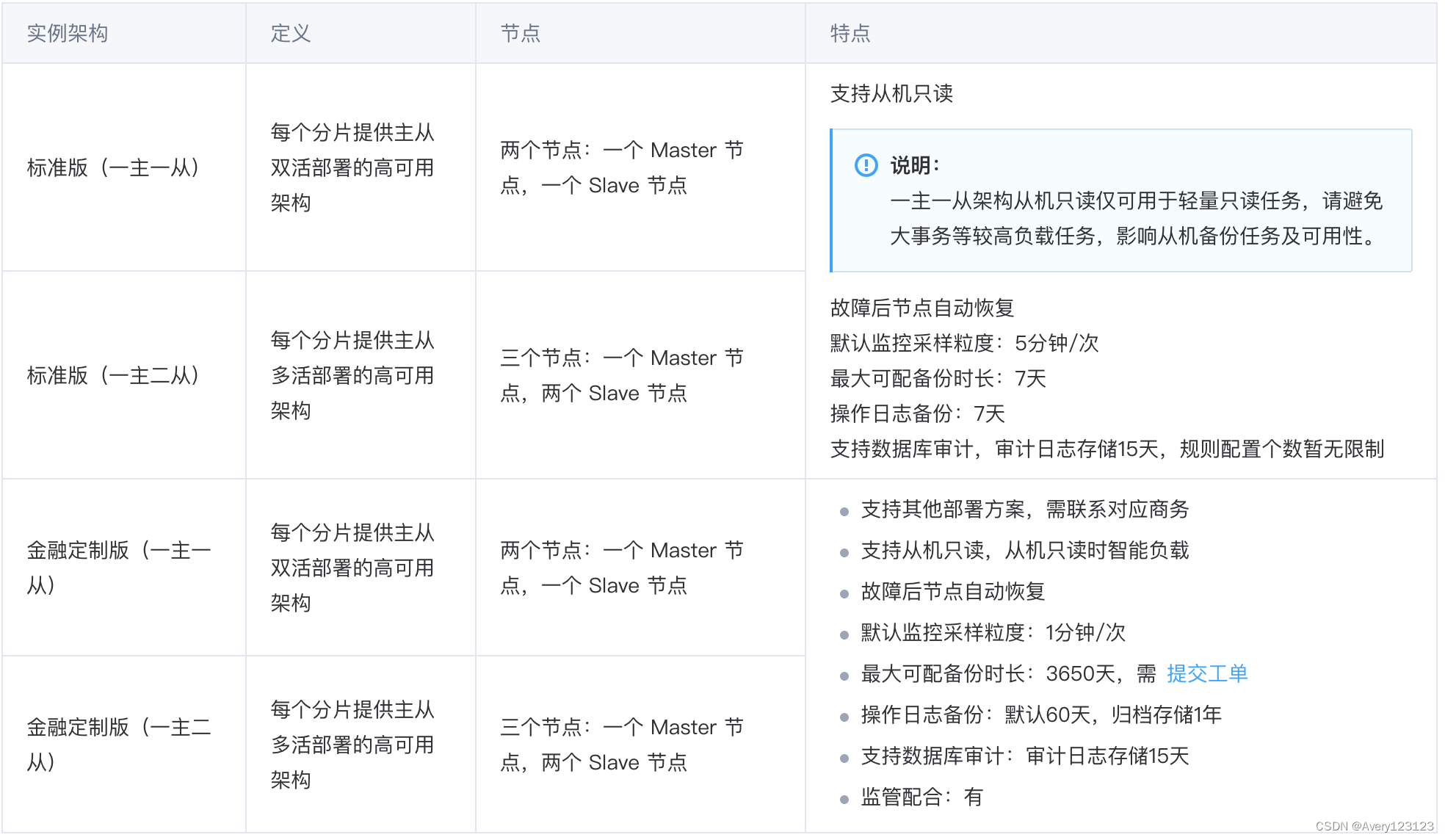
Task: Click the 节点 column header
Action: [520, 33]
